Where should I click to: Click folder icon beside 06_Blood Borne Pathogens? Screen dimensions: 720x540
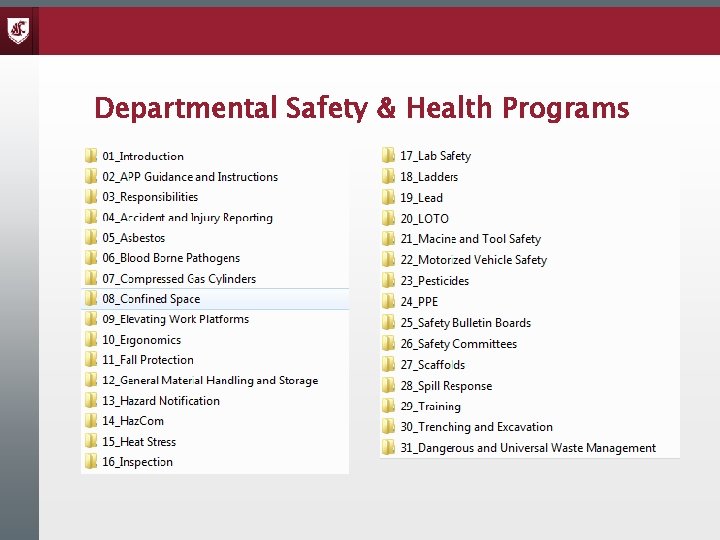point(91,258)
